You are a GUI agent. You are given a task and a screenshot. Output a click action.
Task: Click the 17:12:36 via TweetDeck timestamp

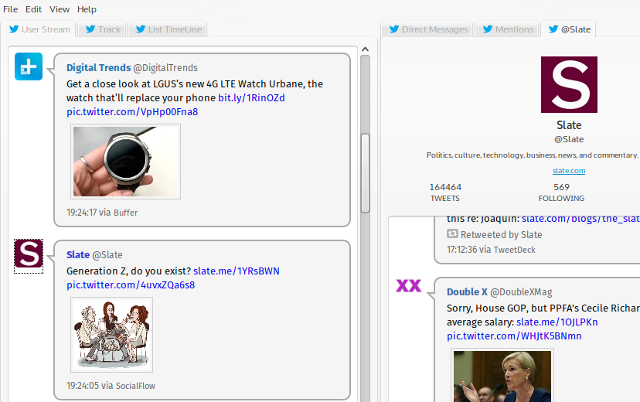pyautogui.click(x=491, y=250)
